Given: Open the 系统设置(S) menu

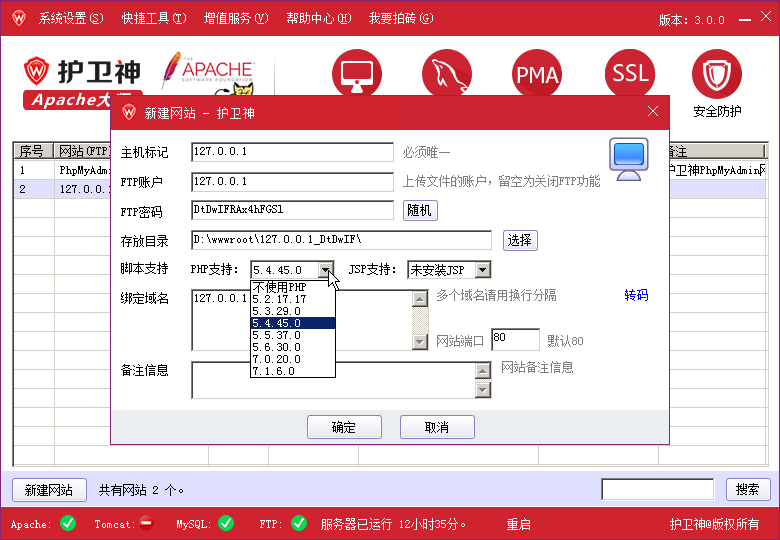Looking at the screenshot, I should 71,18.
